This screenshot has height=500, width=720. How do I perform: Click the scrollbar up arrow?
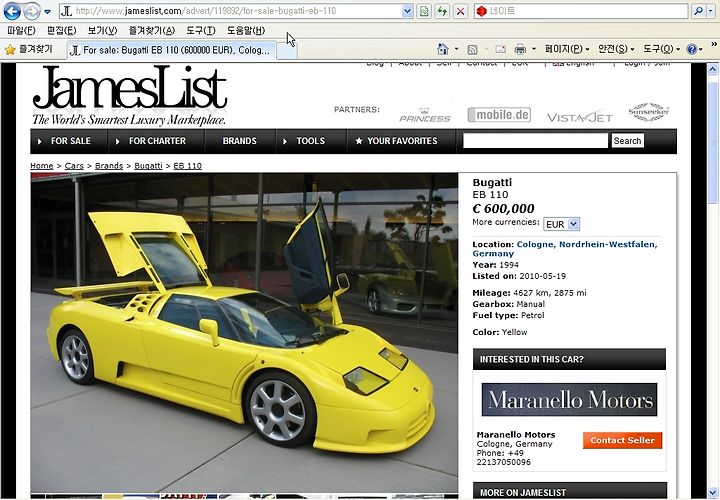(713, 70)
